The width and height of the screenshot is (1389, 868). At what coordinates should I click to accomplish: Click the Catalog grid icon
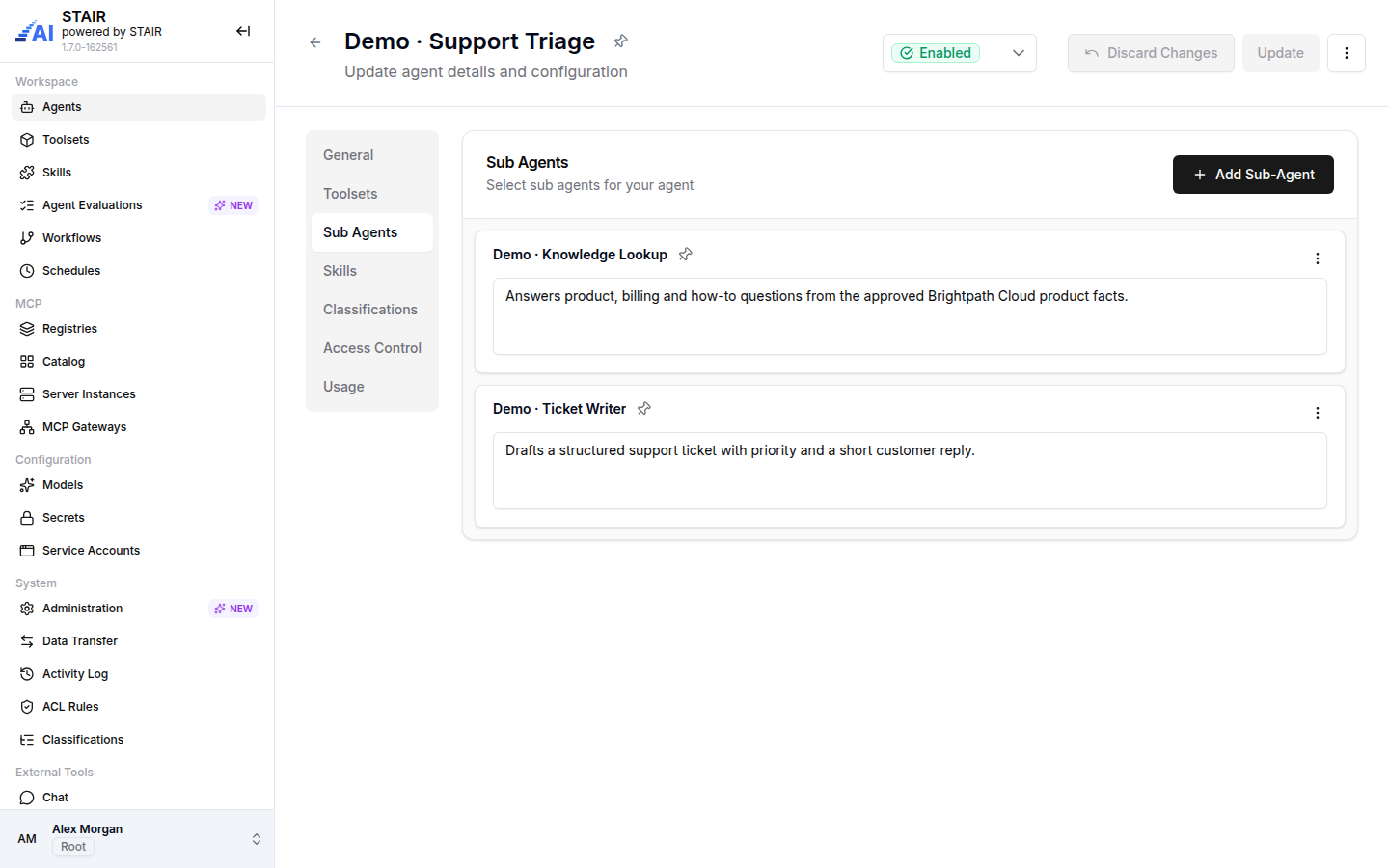[x=27, y=362]
